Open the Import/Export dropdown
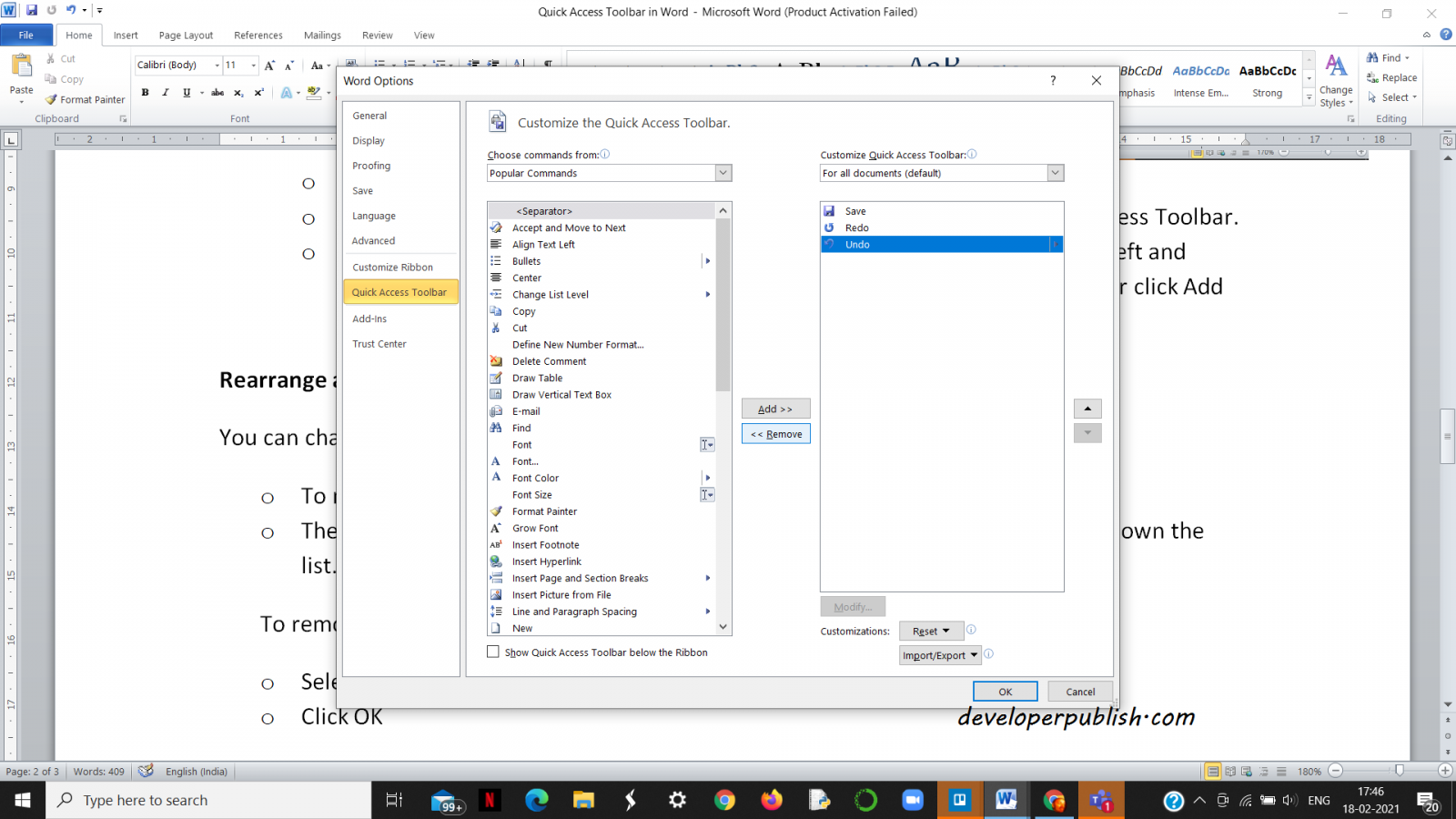 [x=939, y=655]
